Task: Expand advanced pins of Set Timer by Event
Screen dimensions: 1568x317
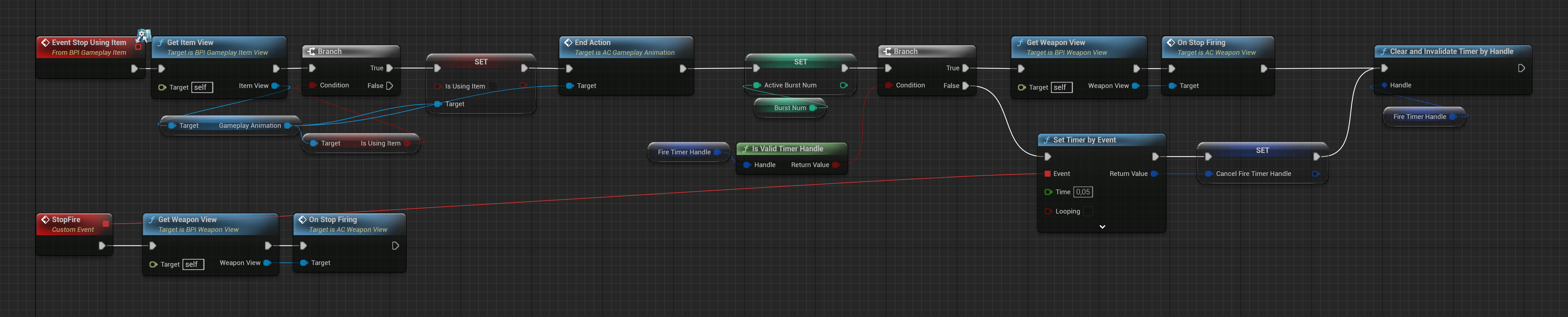Action: [1102, 227]
